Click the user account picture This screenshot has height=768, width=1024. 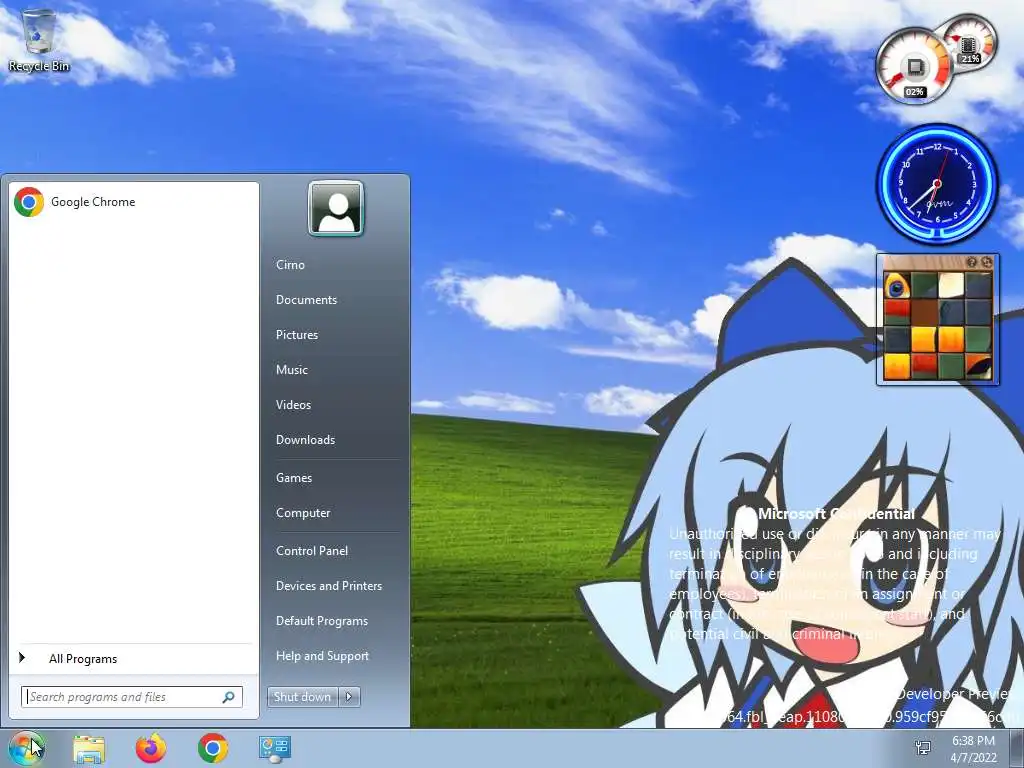coord(336,208)
